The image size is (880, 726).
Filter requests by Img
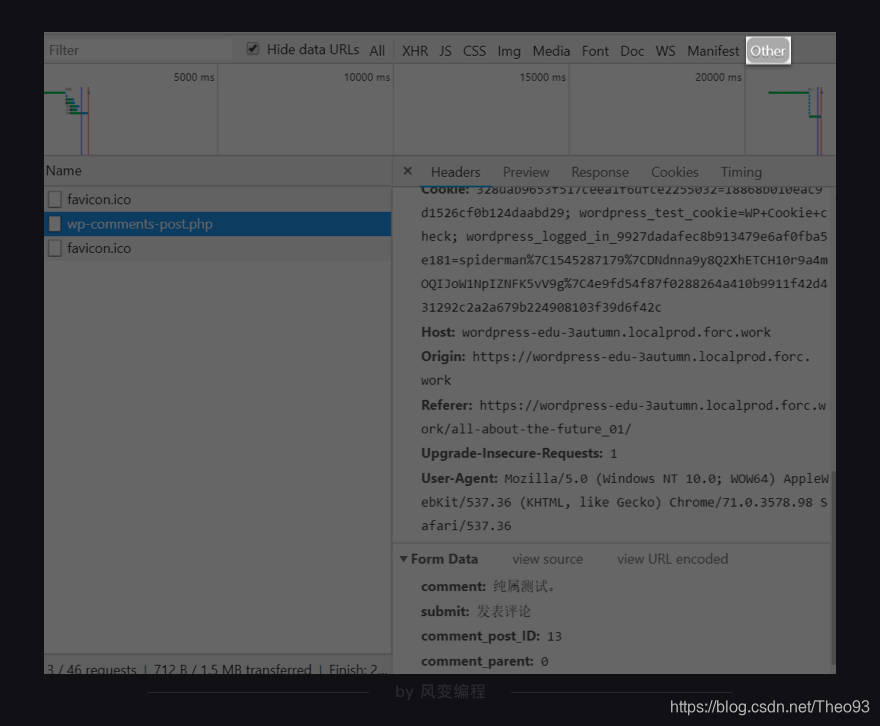509,51
